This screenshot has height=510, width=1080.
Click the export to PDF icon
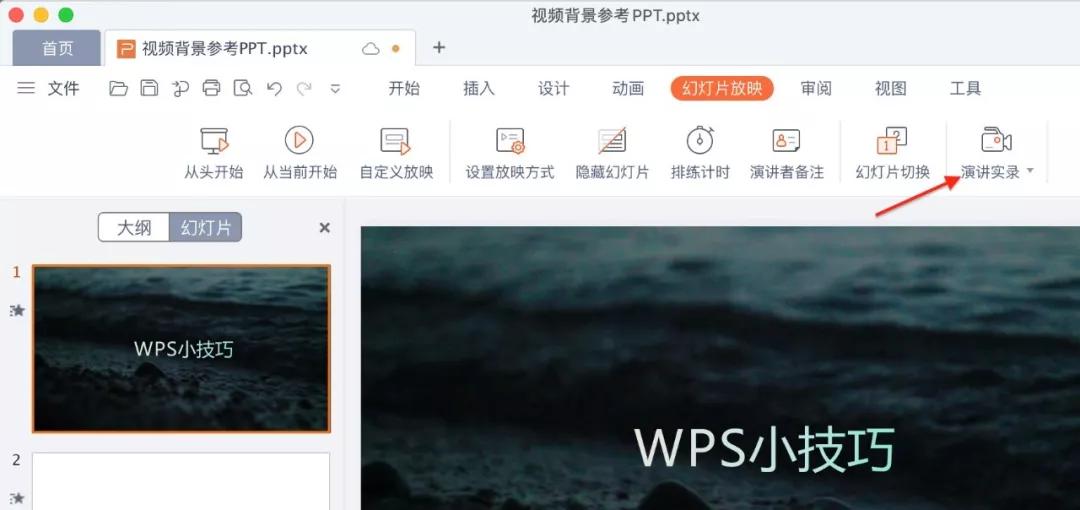tap(180, 88)
